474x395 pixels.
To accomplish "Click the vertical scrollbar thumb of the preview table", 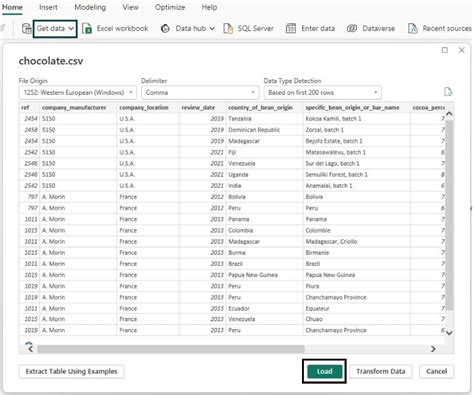I will (x=449, y=215).
